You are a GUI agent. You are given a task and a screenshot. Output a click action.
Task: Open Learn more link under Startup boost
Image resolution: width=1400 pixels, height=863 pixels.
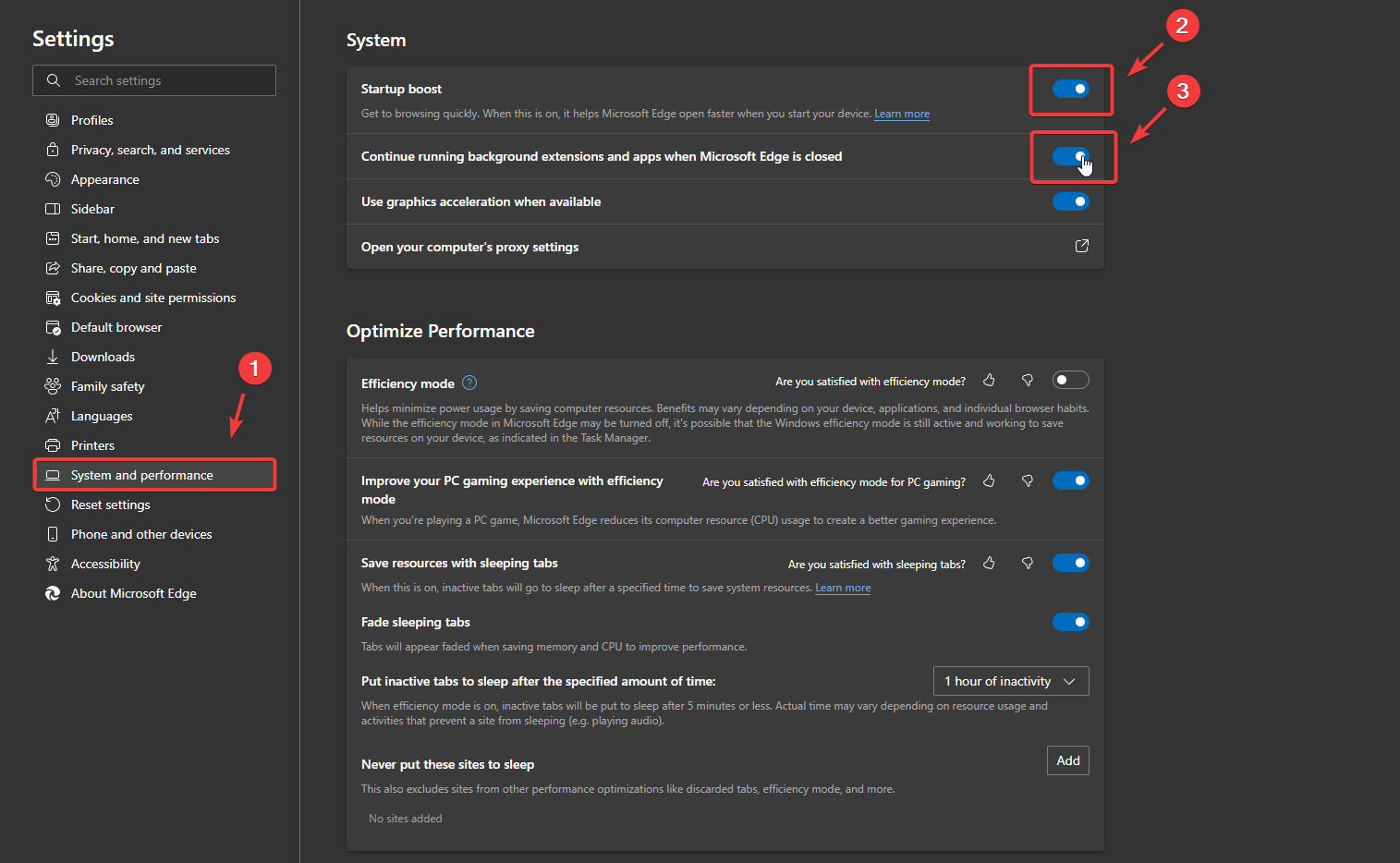click(902, 114)
